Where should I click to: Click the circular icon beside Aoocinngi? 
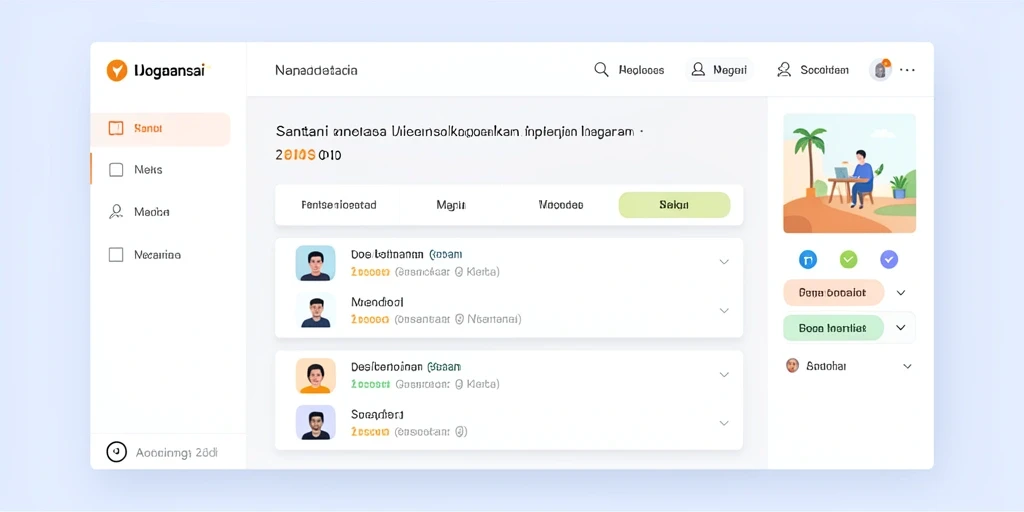(x=116, y=452)
